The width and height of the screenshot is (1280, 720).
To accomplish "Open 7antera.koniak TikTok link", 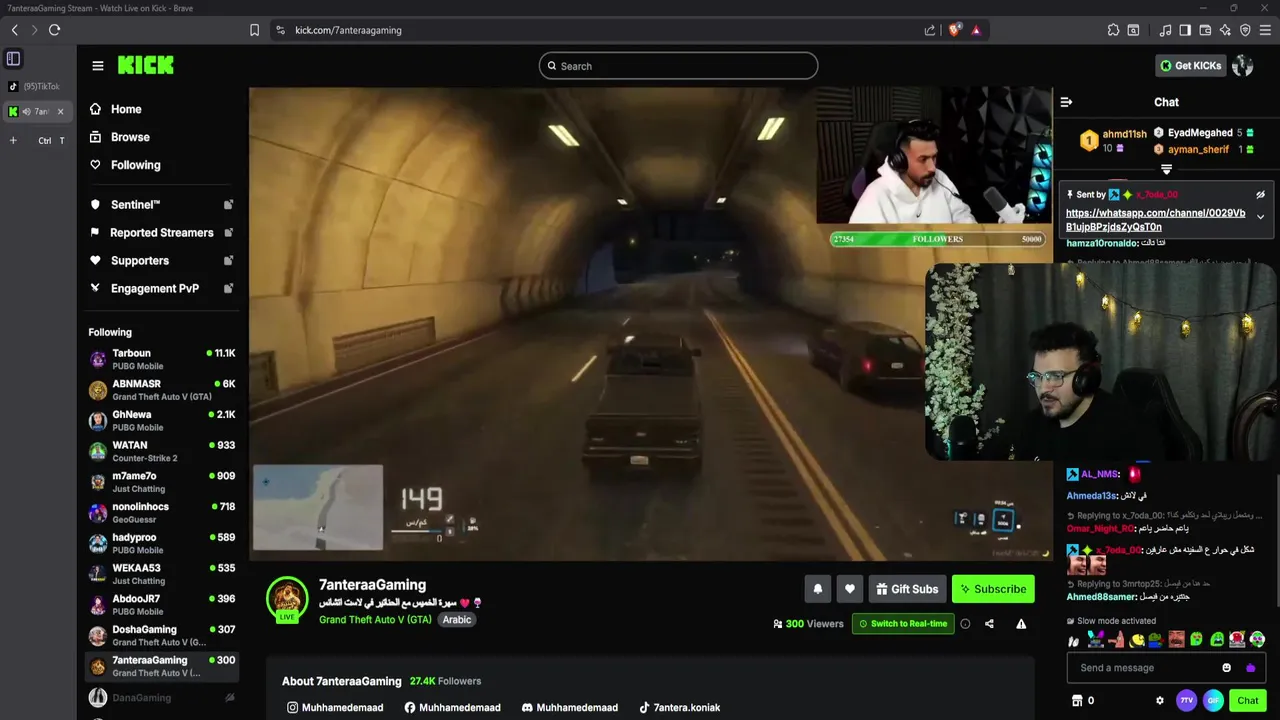I will click(x=679, y=708).
